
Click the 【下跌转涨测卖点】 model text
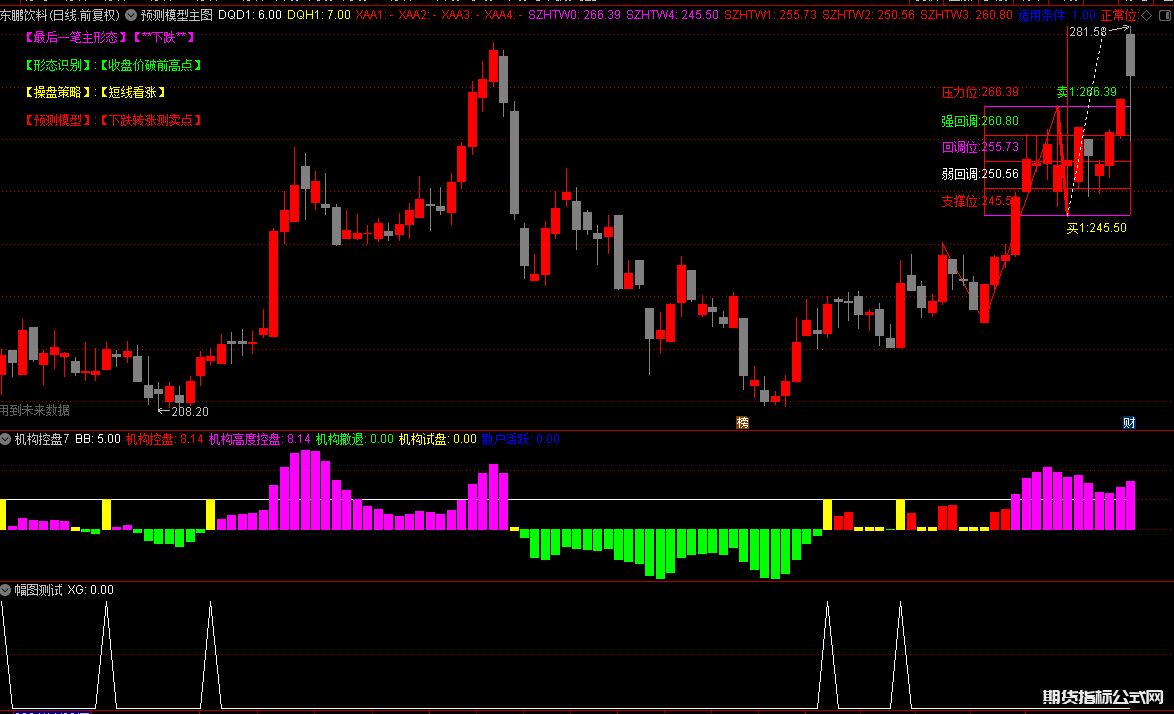point(151,120)
